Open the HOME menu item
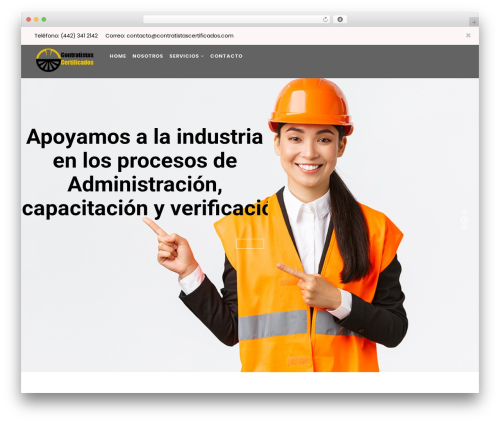The image size is (500, 423). coord(118,56)
